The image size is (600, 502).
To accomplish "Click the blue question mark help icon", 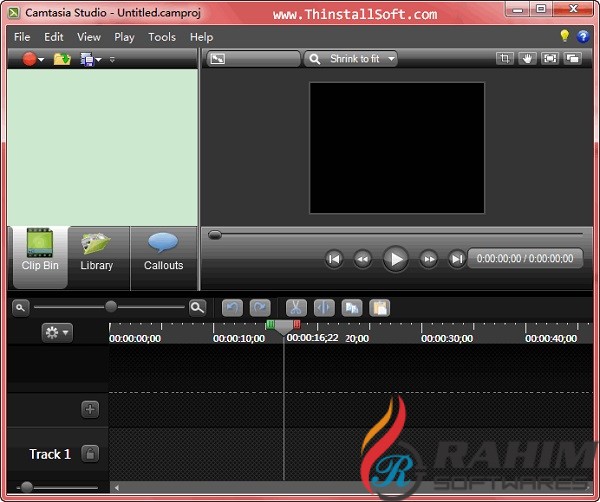I will click(583, 36).
